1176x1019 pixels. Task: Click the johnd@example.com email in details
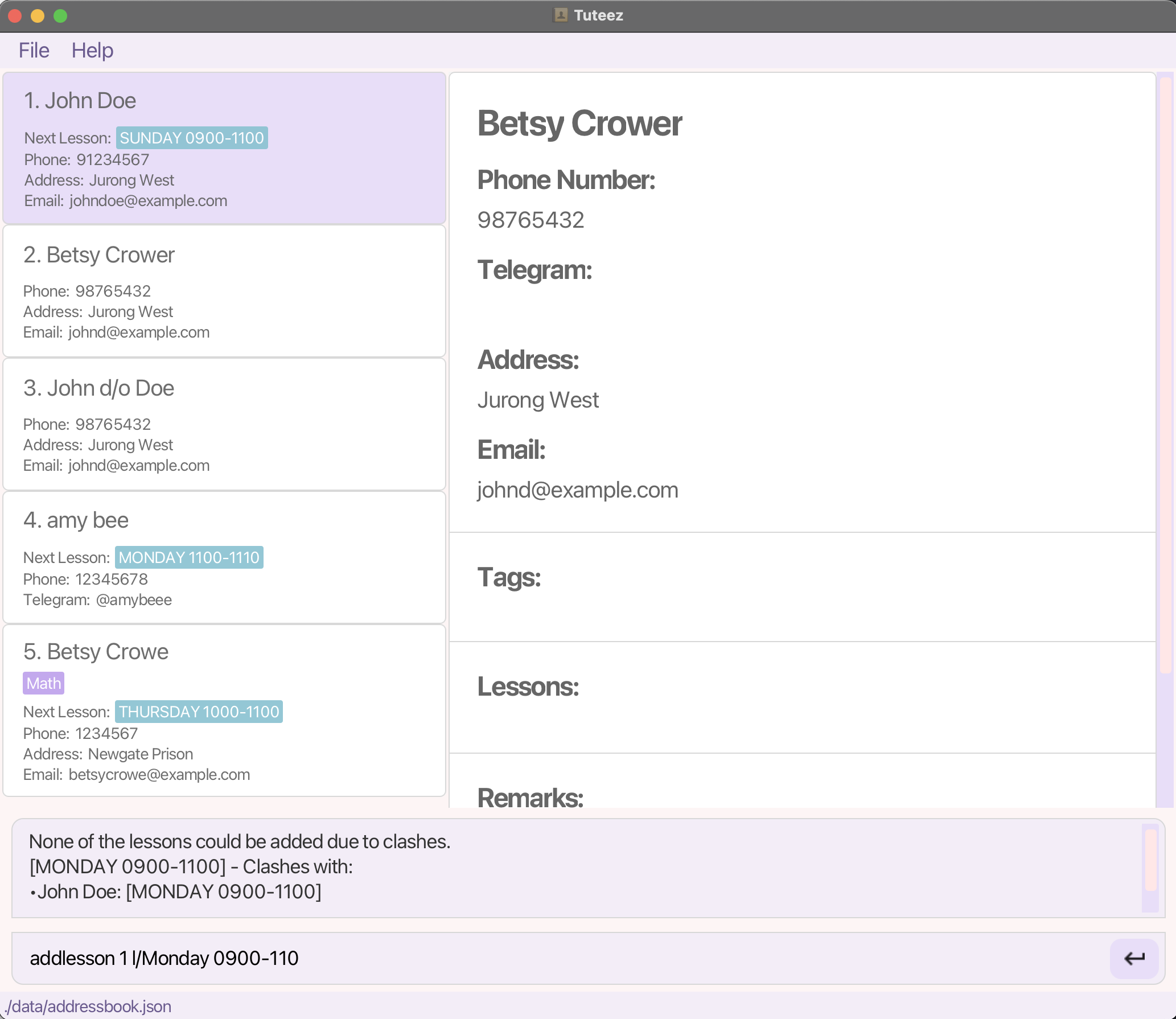pos(577,490)
